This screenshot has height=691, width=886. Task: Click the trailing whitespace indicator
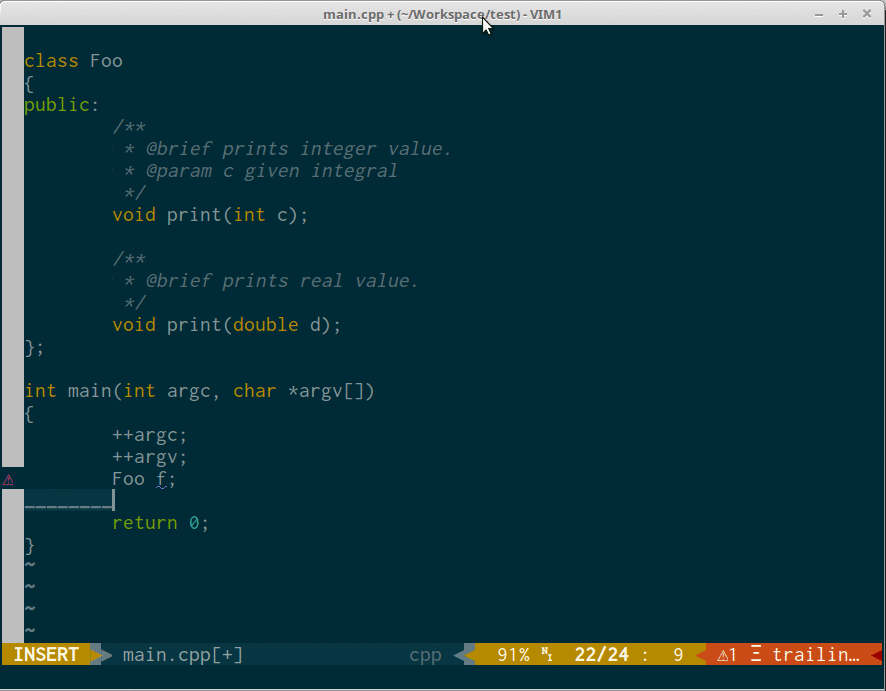815,655
